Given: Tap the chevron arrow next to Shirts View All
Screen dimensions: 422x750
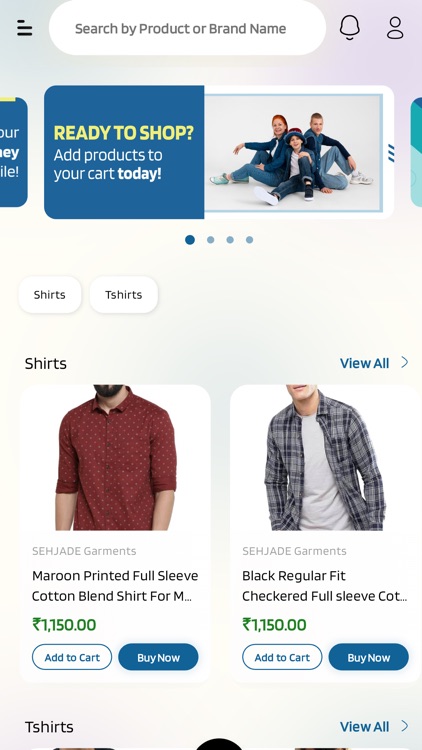Looking at the screenshot, I should coord(405,362).
